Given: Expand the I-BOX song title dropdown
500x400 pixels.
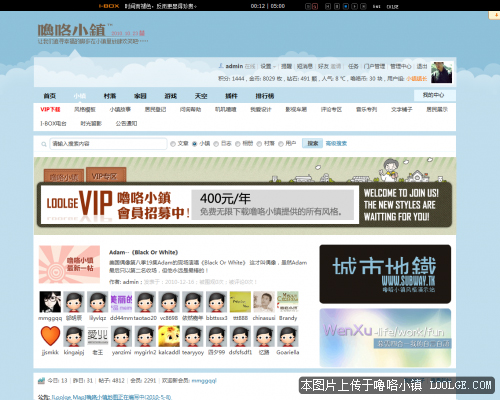Looking at the screenshot, I should click(x=161, y=6).
